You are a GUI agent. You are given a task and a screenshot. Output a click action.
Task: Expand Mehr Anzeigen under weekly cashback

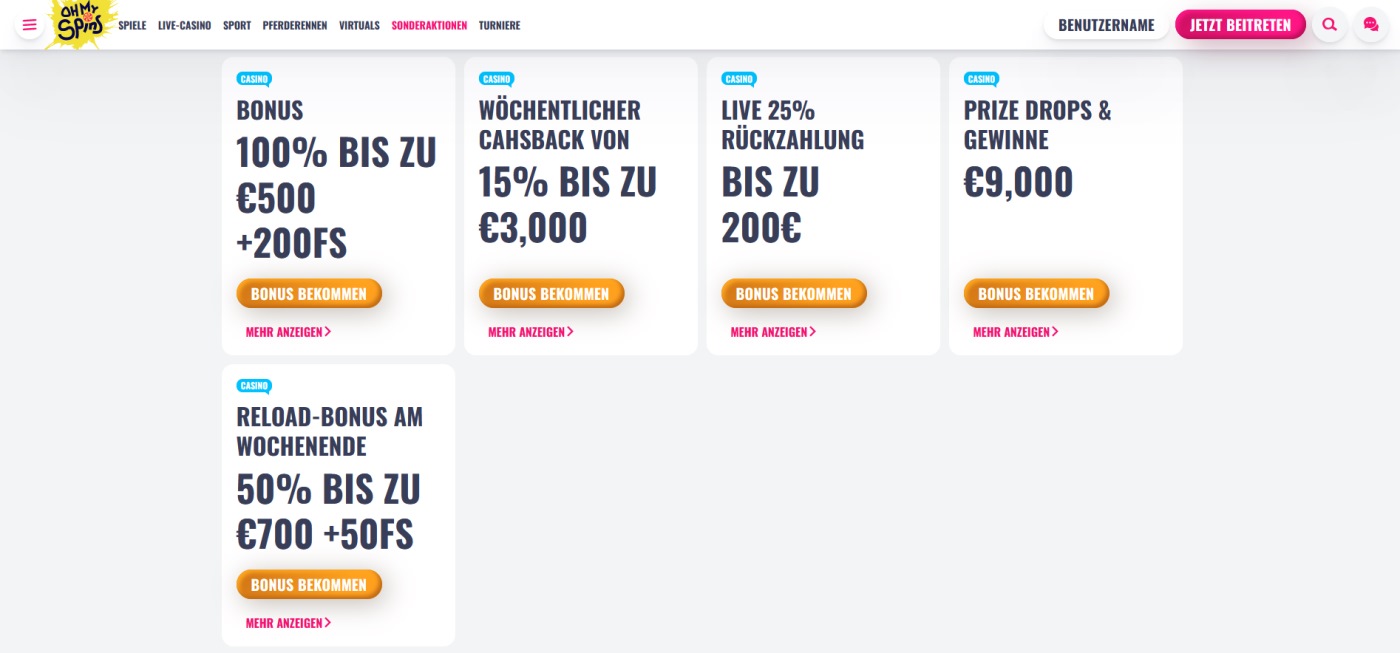pyautogui.click(x=530, y=332)
